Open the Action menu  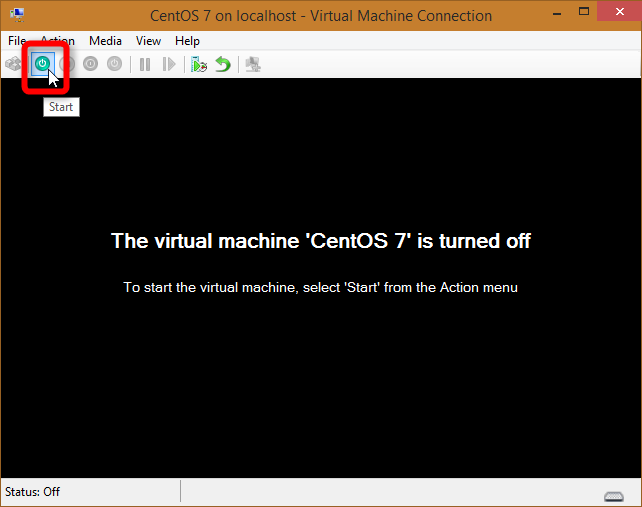(57, 41)
